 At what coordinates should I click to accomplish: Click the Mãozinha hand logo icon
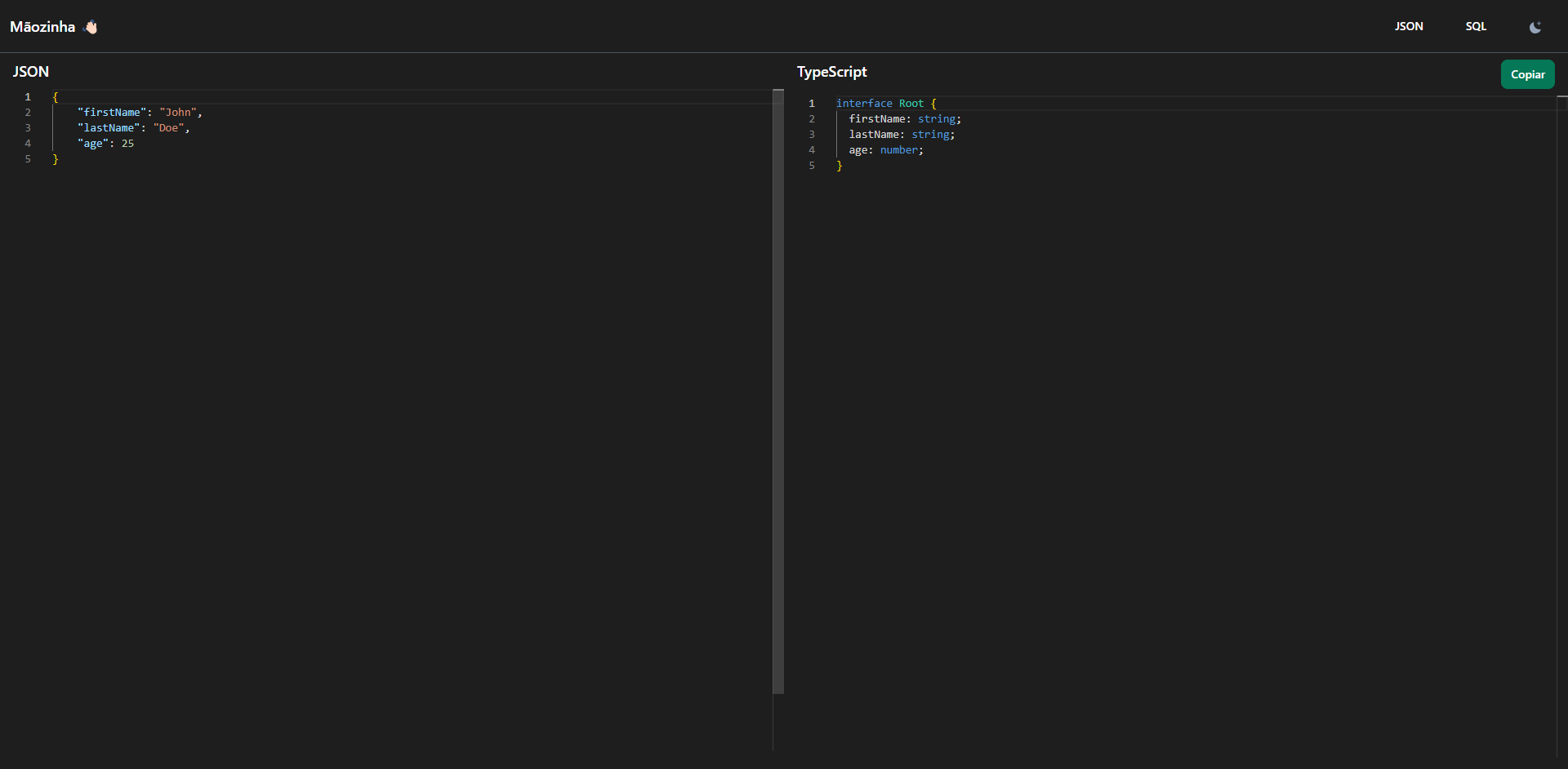(91, 27)
